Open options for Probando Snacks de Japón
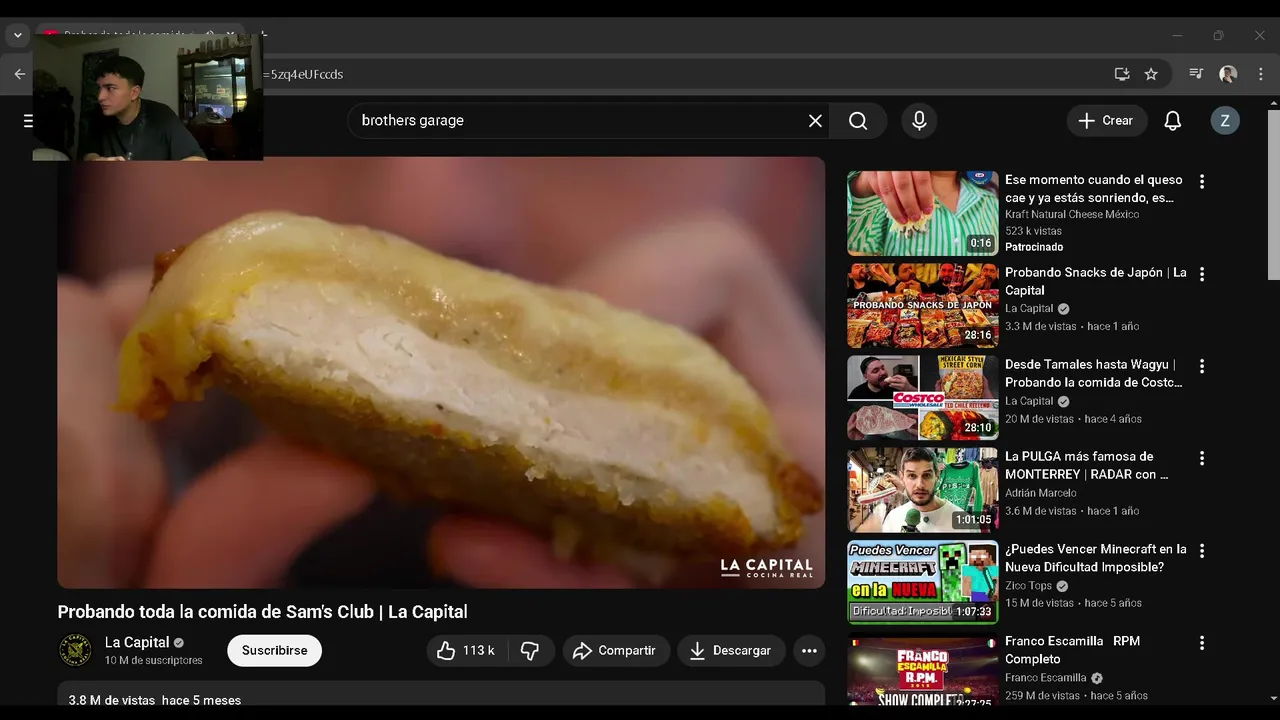Image resolution: width=1280 pixels, height=720 pixels. (1202, 274)
